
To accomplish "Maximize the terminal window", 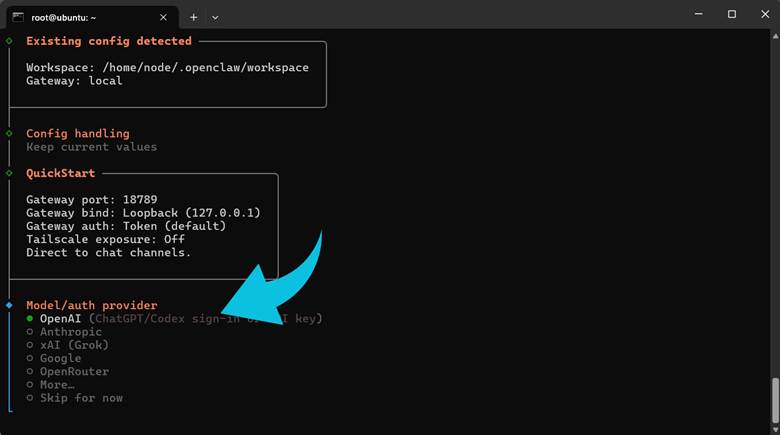I will (x=732, y=14).
